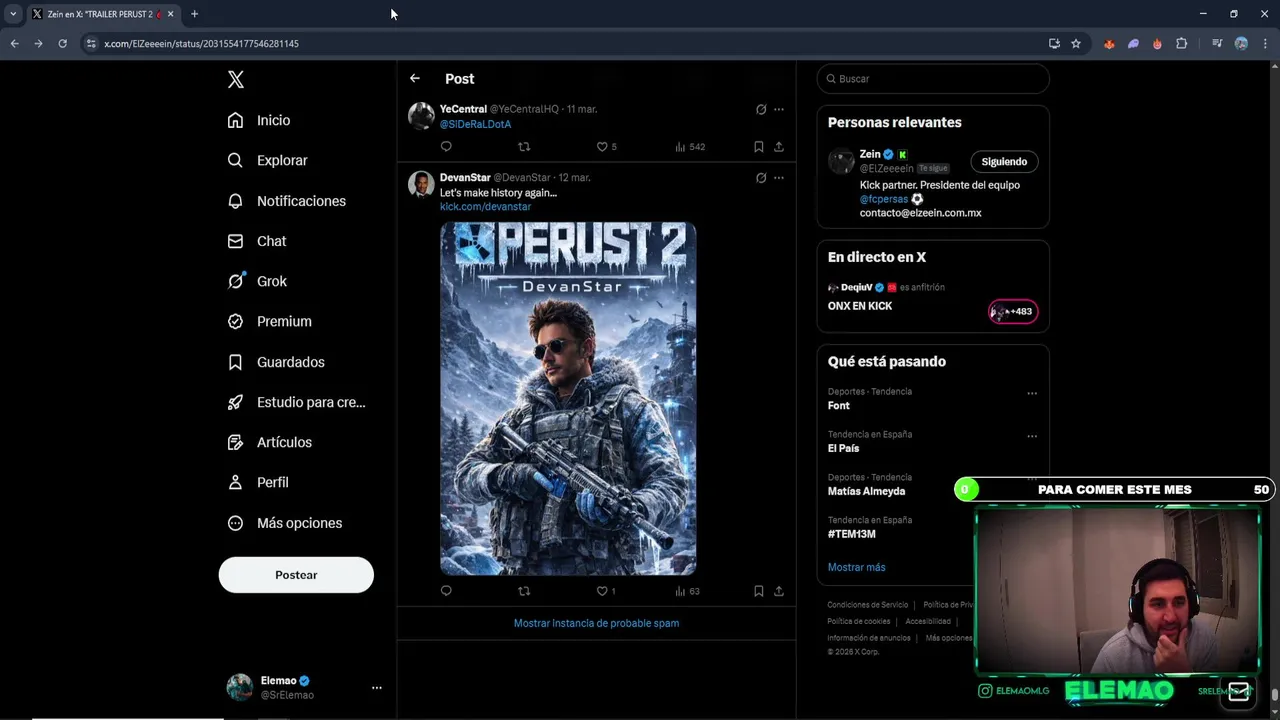1280x720 pixels.
Task: Repost YeCentral's post
Action: point(524,146)
